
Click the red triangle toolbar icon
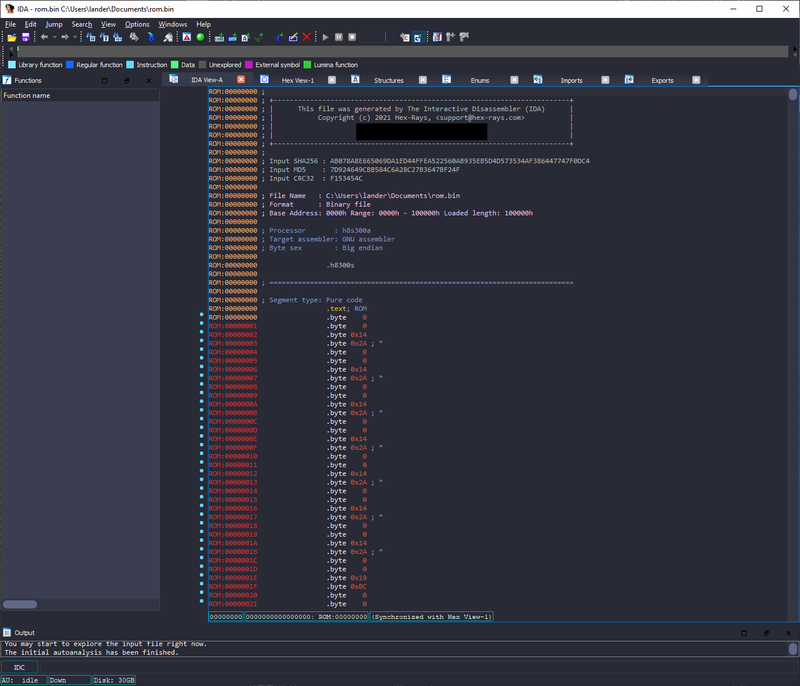(186, 37)
